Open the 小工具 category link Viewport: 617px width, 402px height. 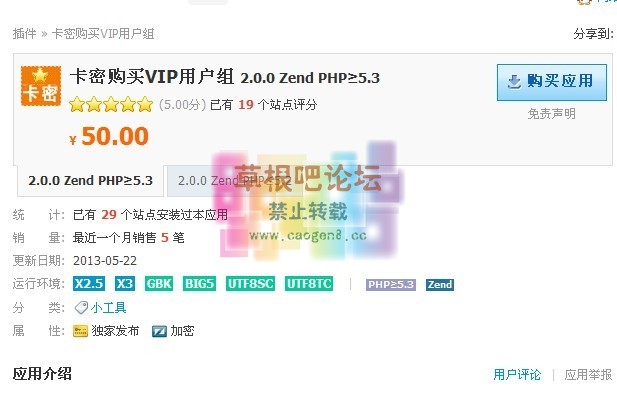tap(109, 308)
